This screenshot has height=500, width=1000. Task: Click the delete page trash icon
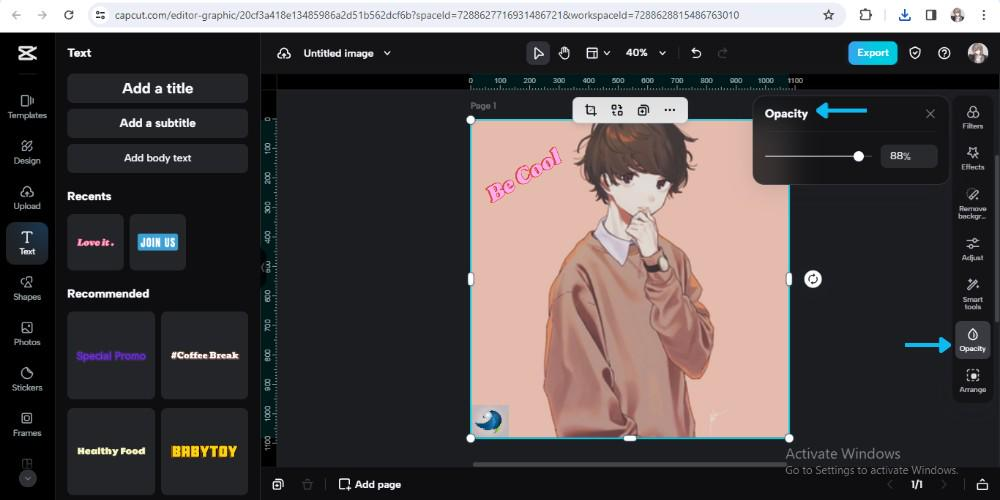pos(307,485)
